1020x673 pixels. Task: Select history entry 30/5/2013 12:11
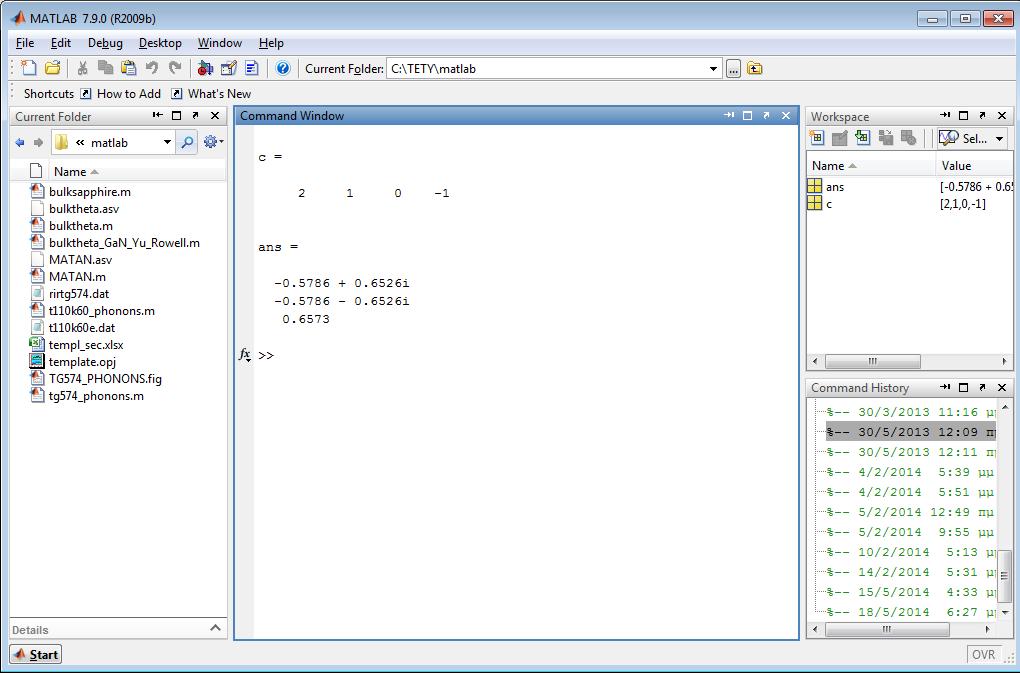(911, 452)
